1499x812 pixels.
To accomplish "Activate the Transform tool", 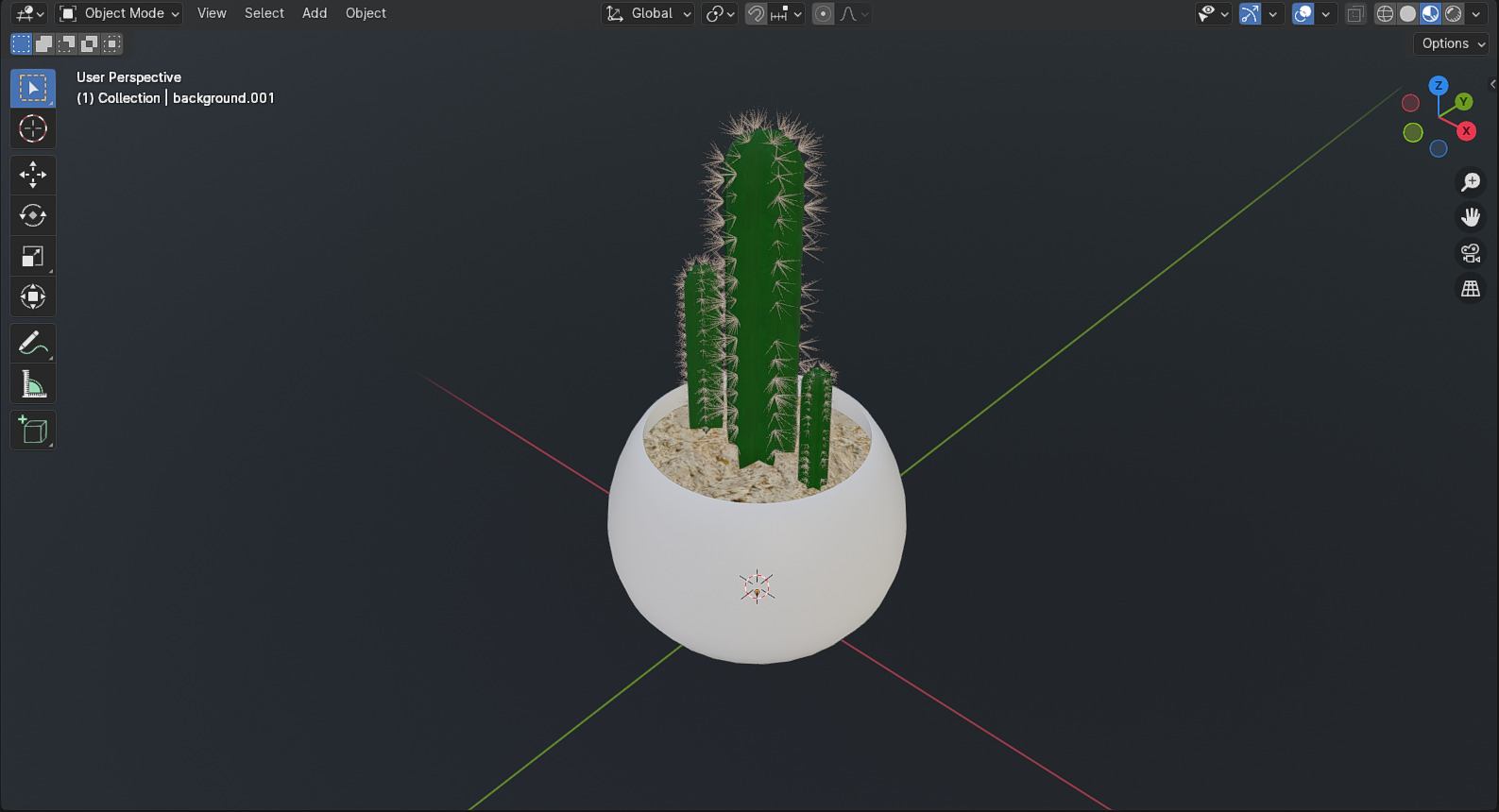I will (x=33, y=296).
